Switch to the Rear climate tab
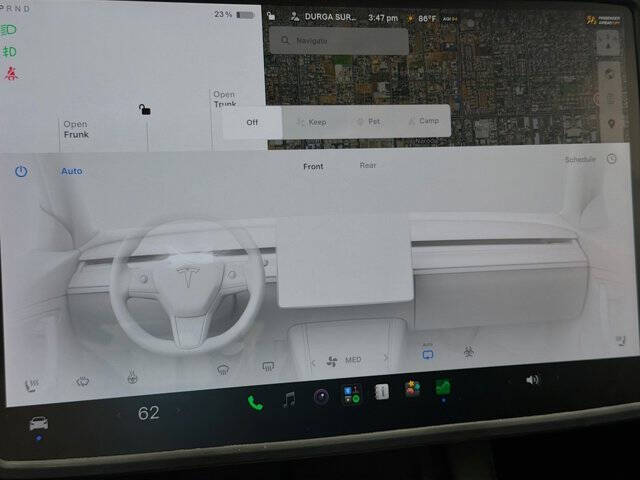The image size is (640, 480). (368, 165)
